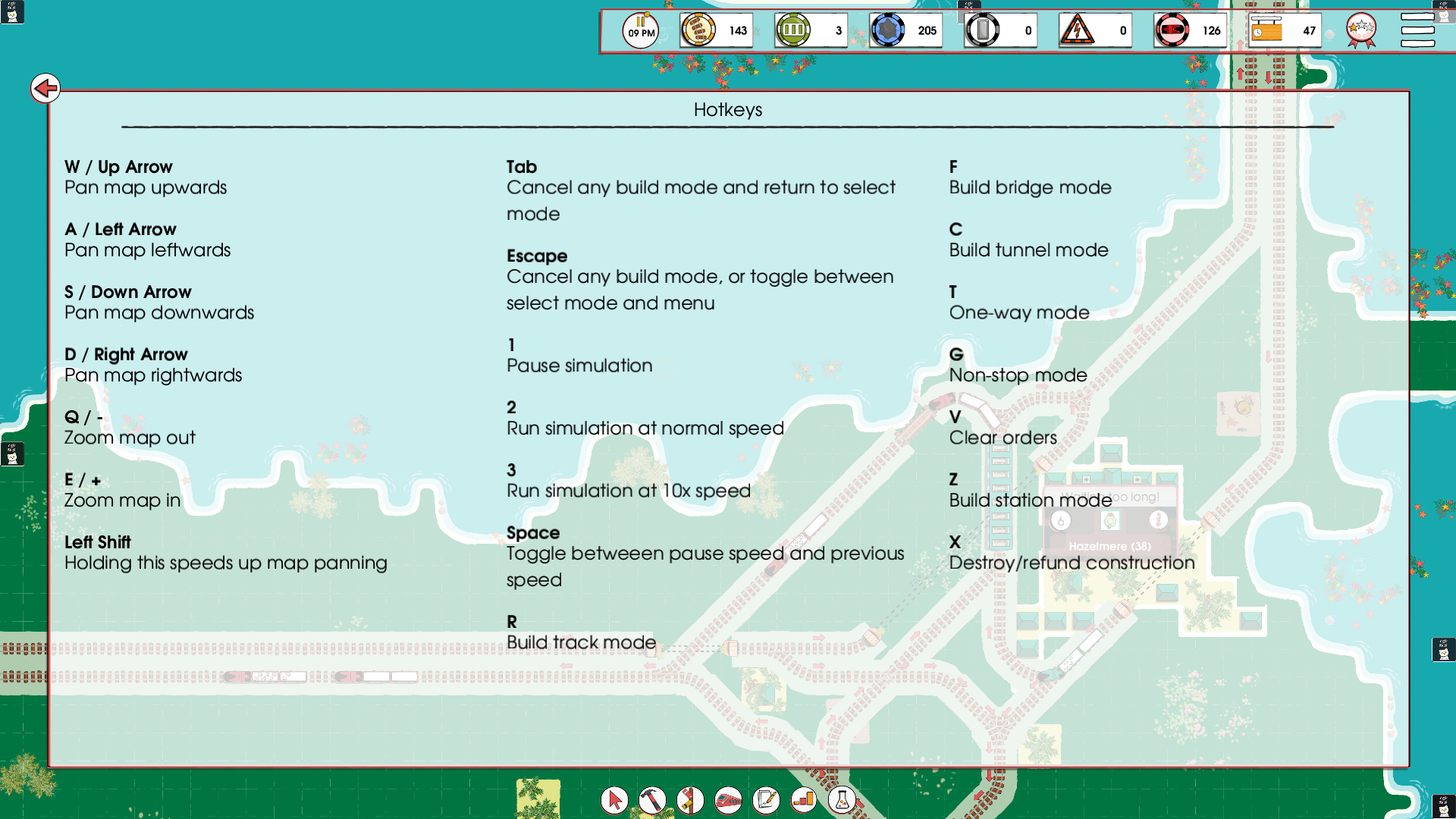Click the 143 track count value
Viewport: 1456px width, 819px height.
(738, 31)
